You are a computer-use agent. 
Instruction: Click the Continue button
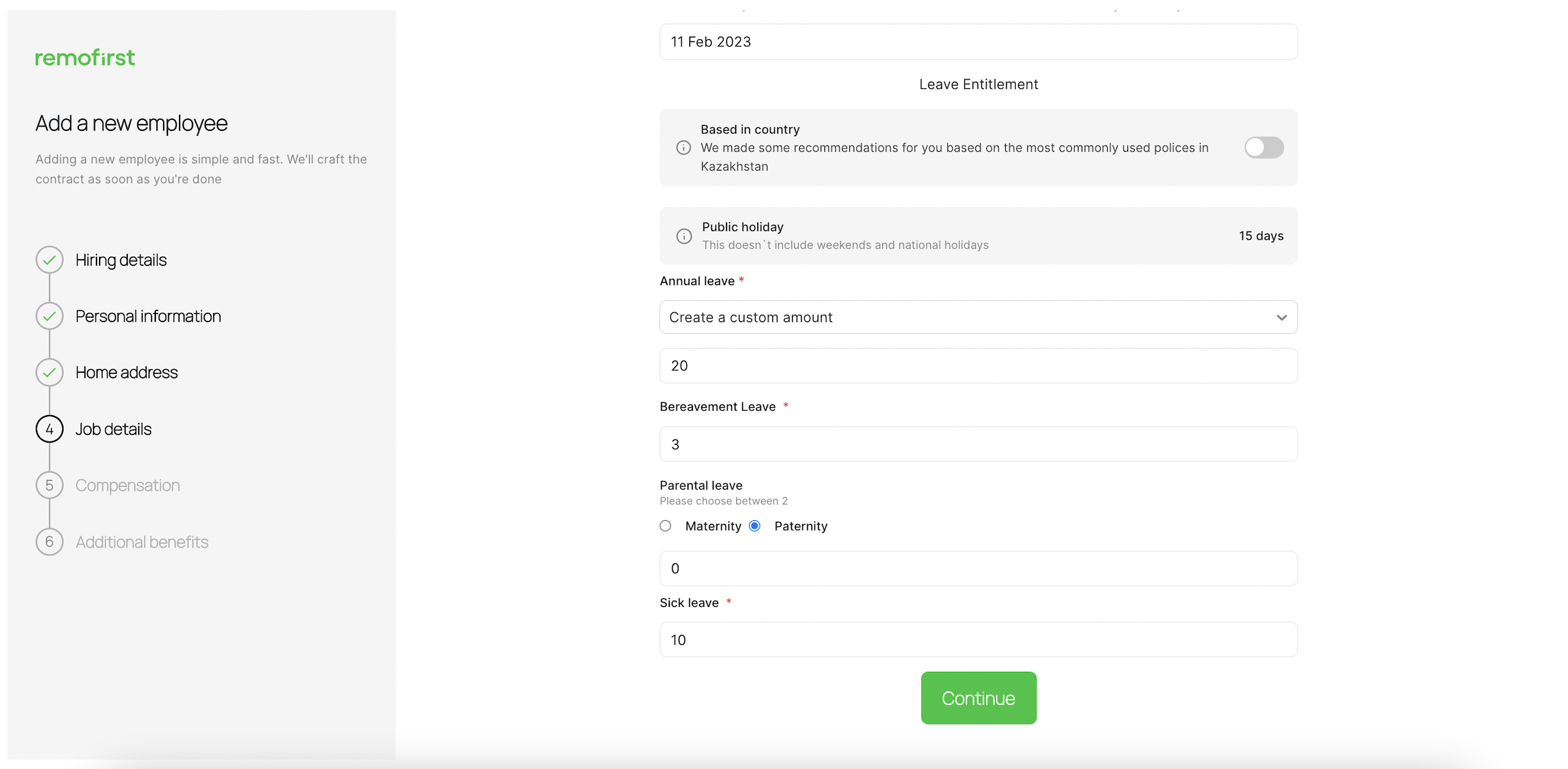coord(978,698)
